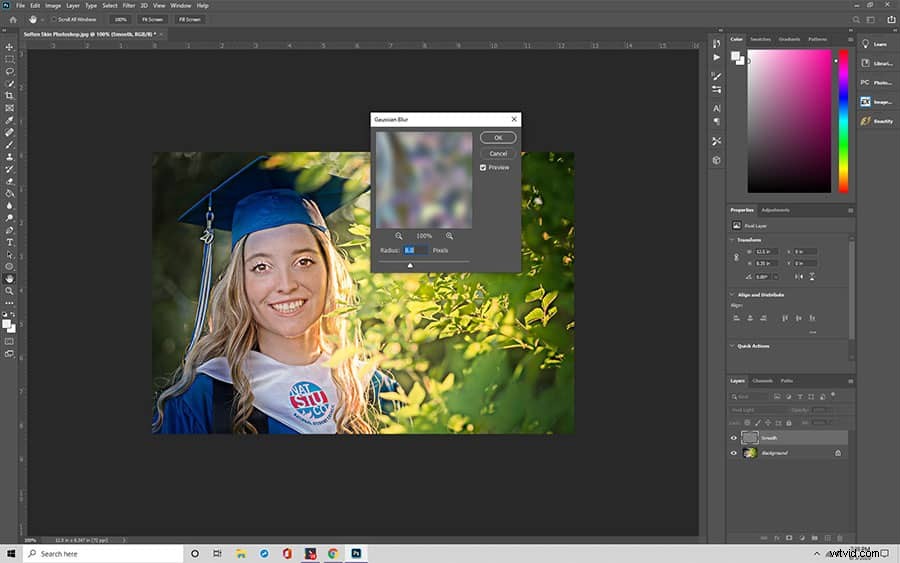Select the Smooth layer thumbnail

(x=750, y=438)
